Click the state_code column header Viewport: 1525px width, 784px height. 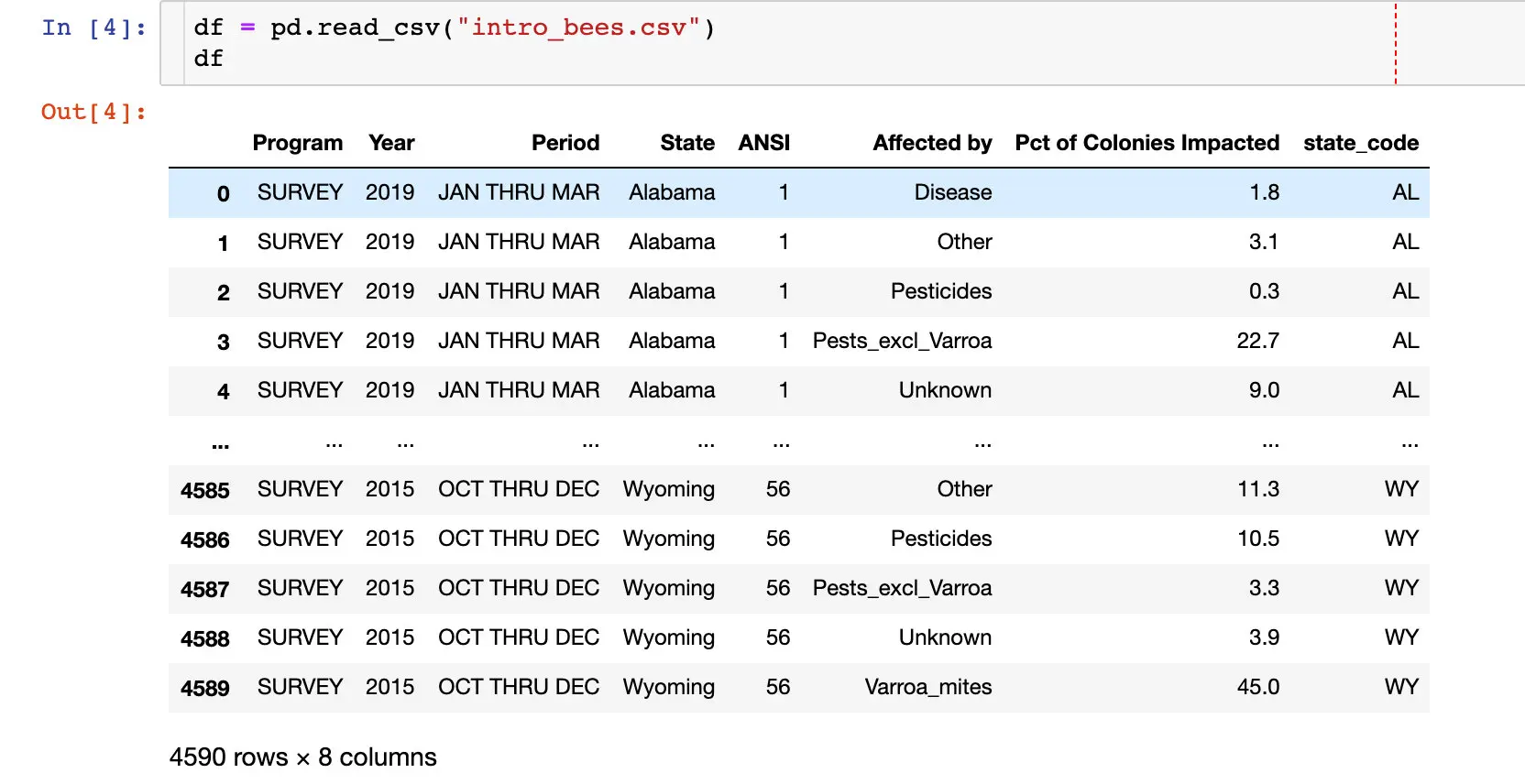(x=1360, y=143)
